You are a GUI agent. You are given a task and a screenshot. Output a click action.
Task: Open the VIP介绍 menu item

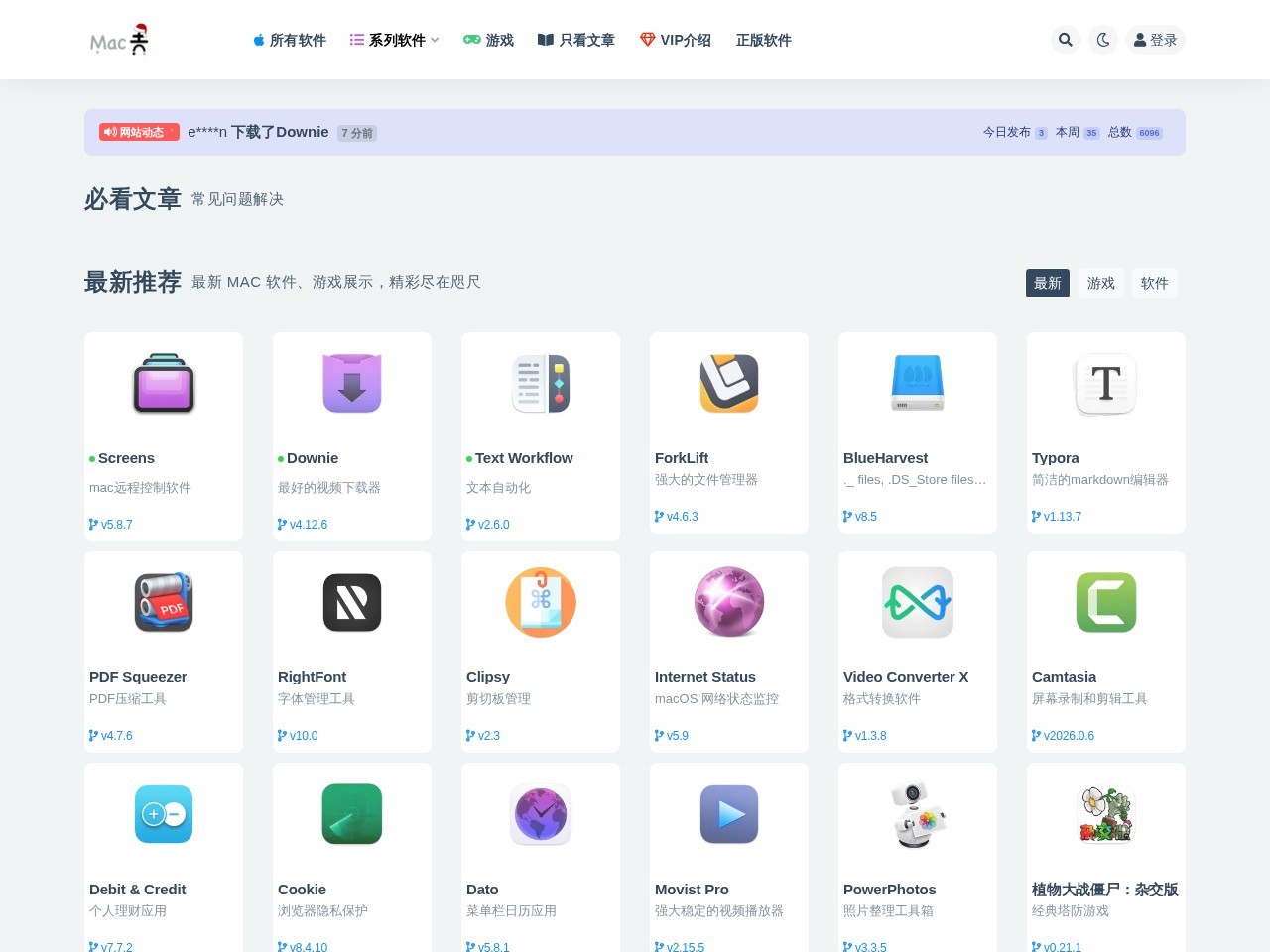point(676,40)
